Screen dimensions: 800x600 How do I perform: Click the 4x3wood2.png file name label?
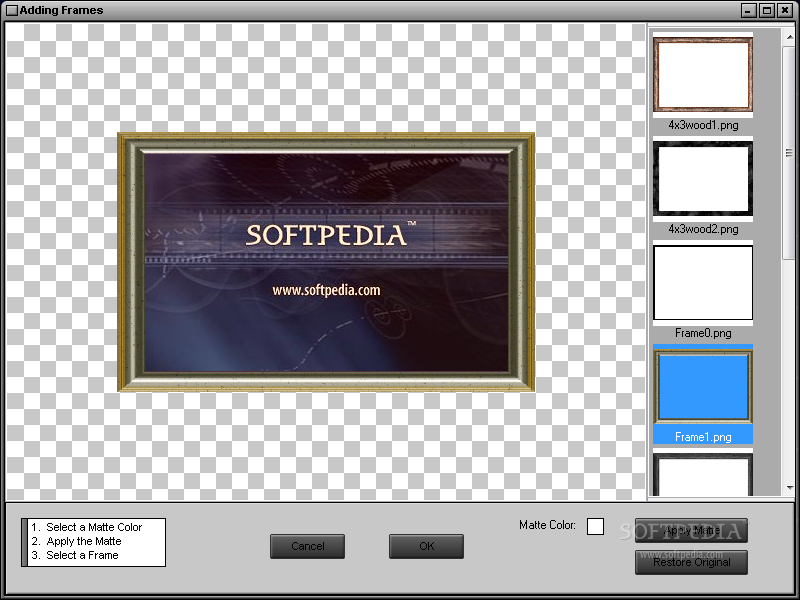point(703,229)
